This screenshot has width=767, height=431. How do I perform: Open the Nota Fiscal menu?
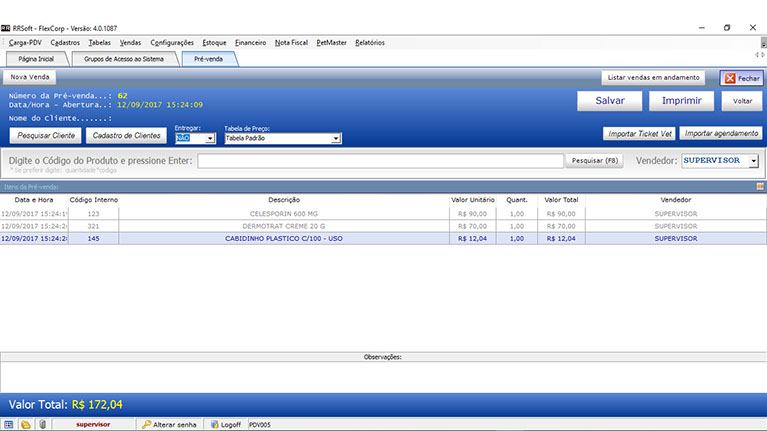coord(291,43)
